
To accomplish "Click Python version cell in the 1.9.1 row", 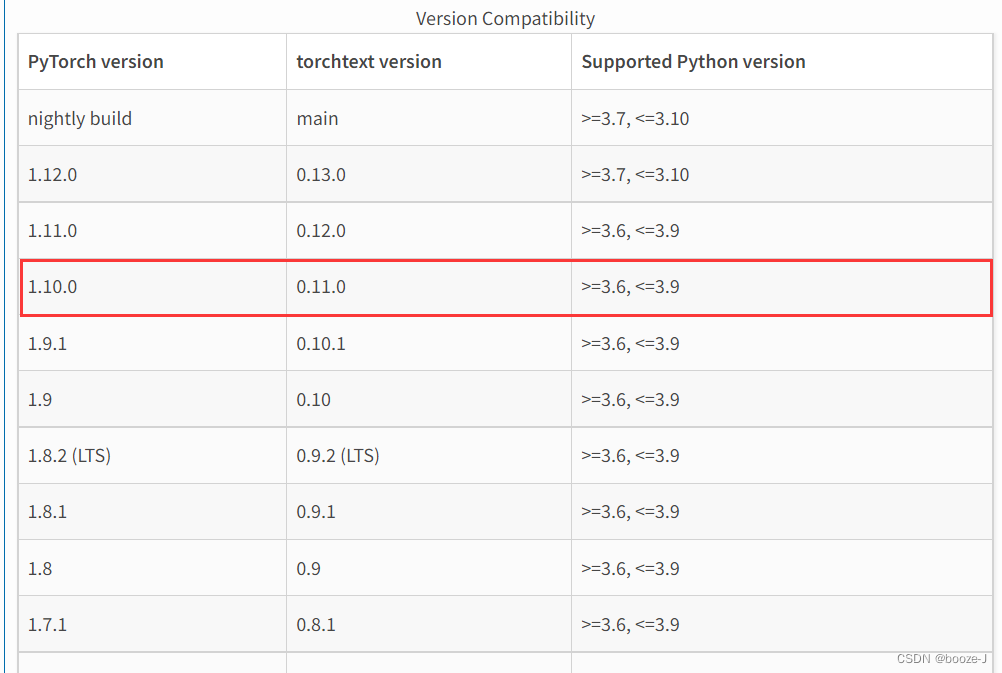I will pyautogui.click(x=782, y=343).
